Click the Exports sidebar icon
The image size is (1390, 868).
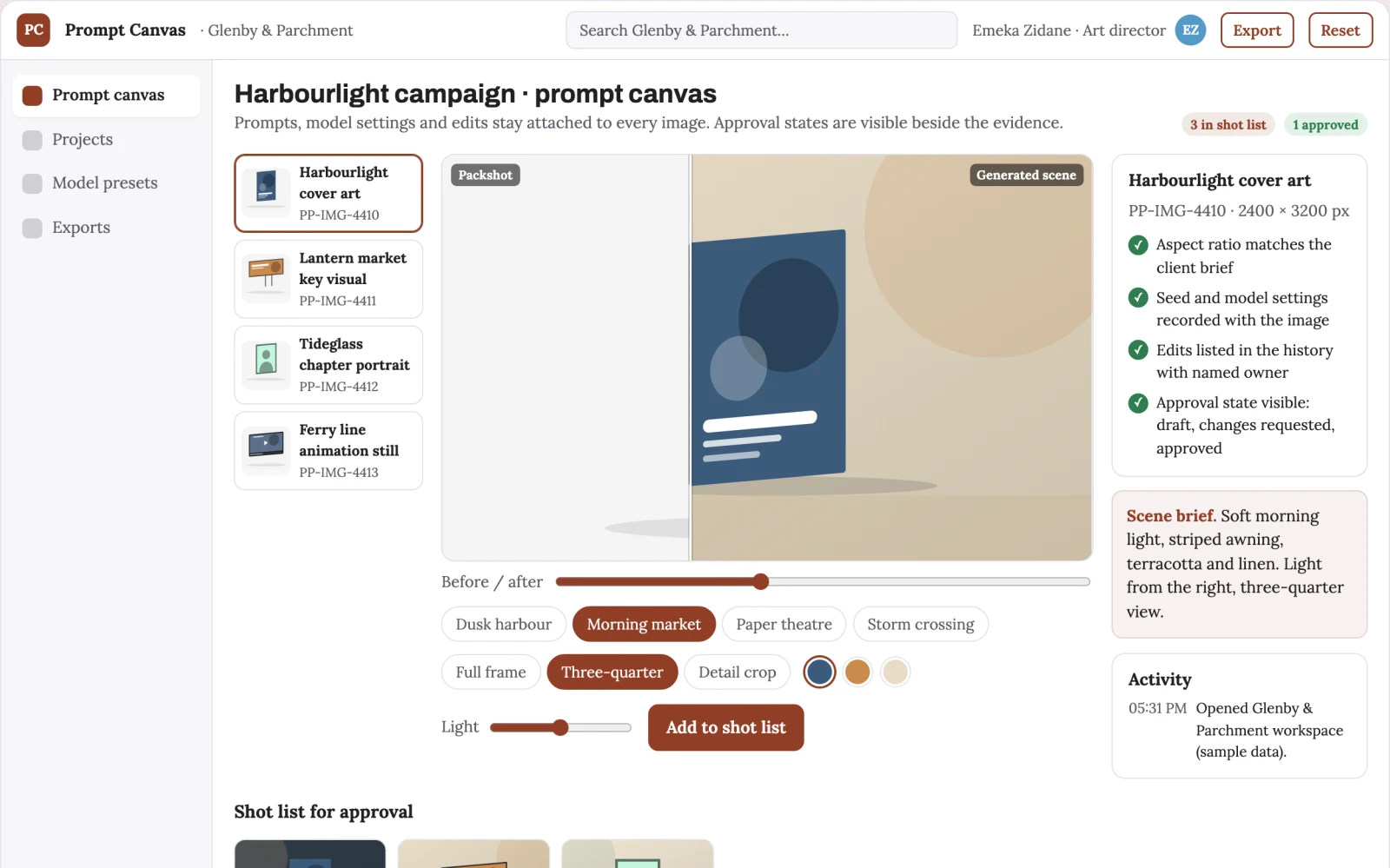click(x=32, y=228)
